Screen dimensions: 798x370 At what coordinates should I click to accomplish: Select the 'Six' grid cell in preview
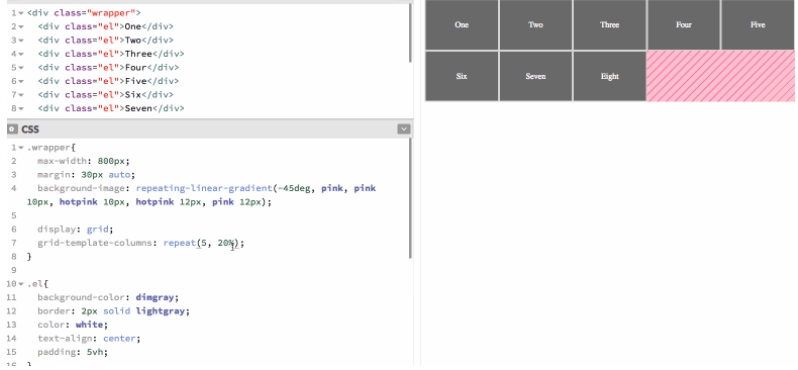tap(462, 76)
